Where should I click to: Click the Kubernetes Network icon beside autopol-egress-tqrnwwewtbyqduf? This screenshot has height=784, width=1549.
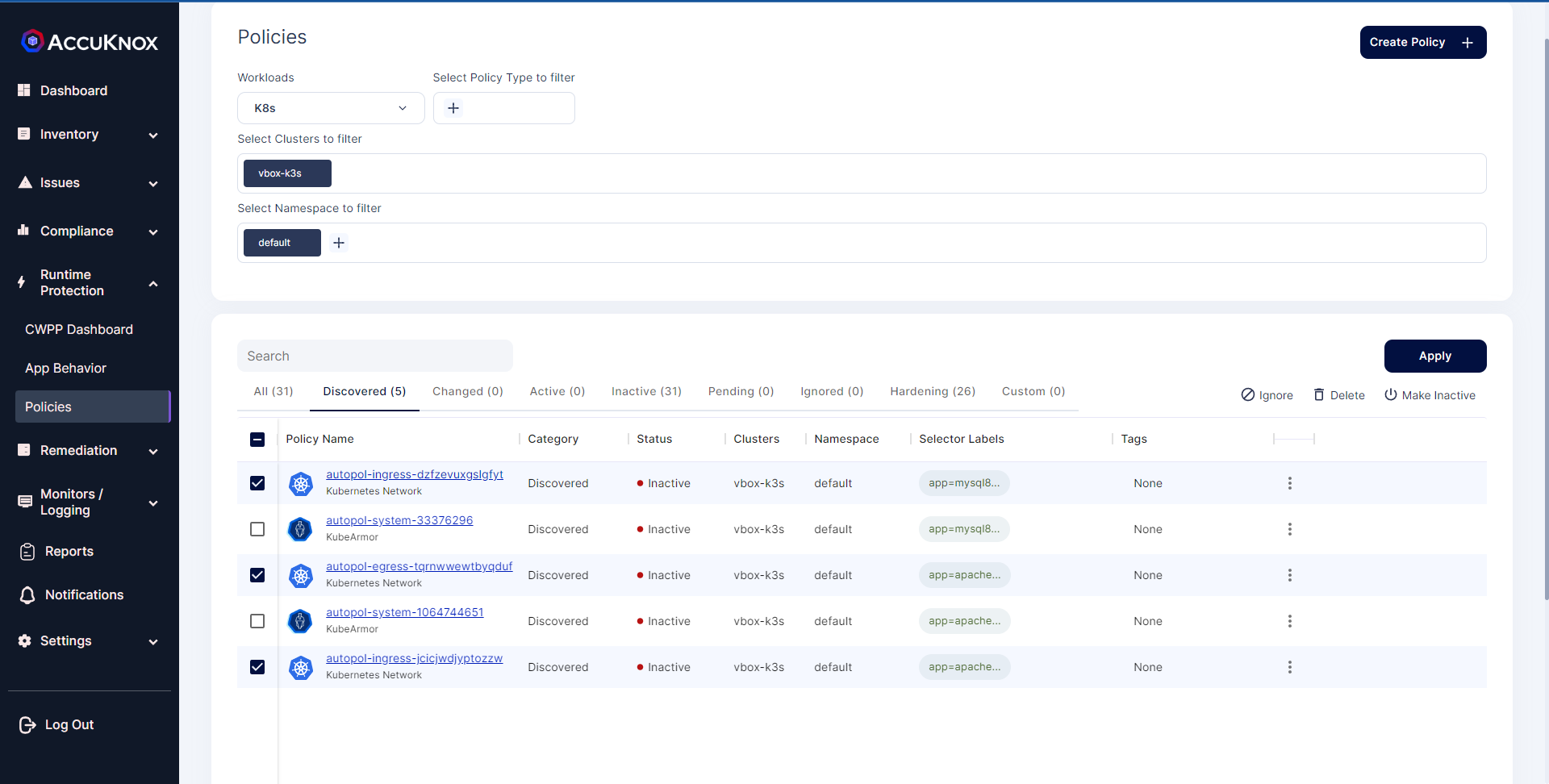tap(300, 575)
